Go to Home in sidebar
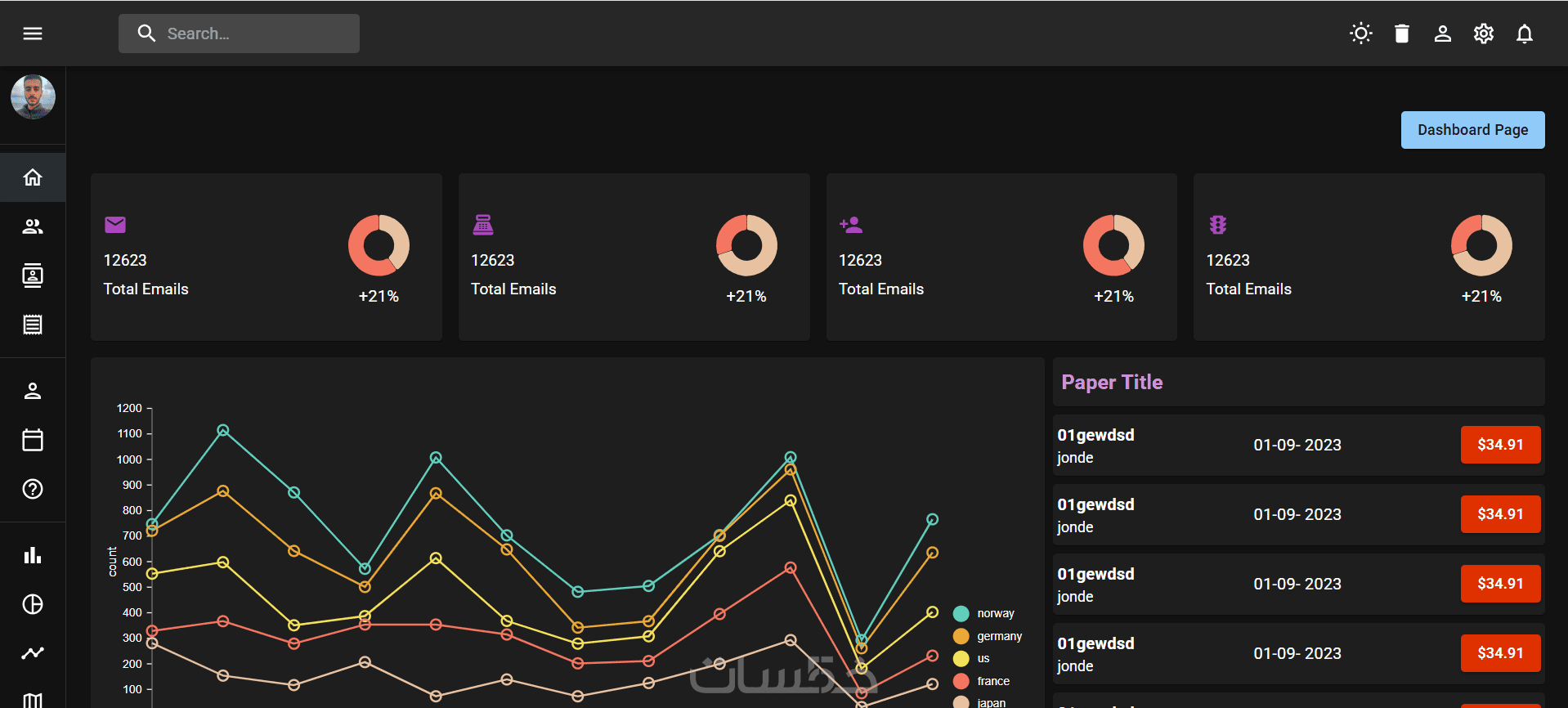Viewport: 1568px width, 708px height. click(33, 177)
